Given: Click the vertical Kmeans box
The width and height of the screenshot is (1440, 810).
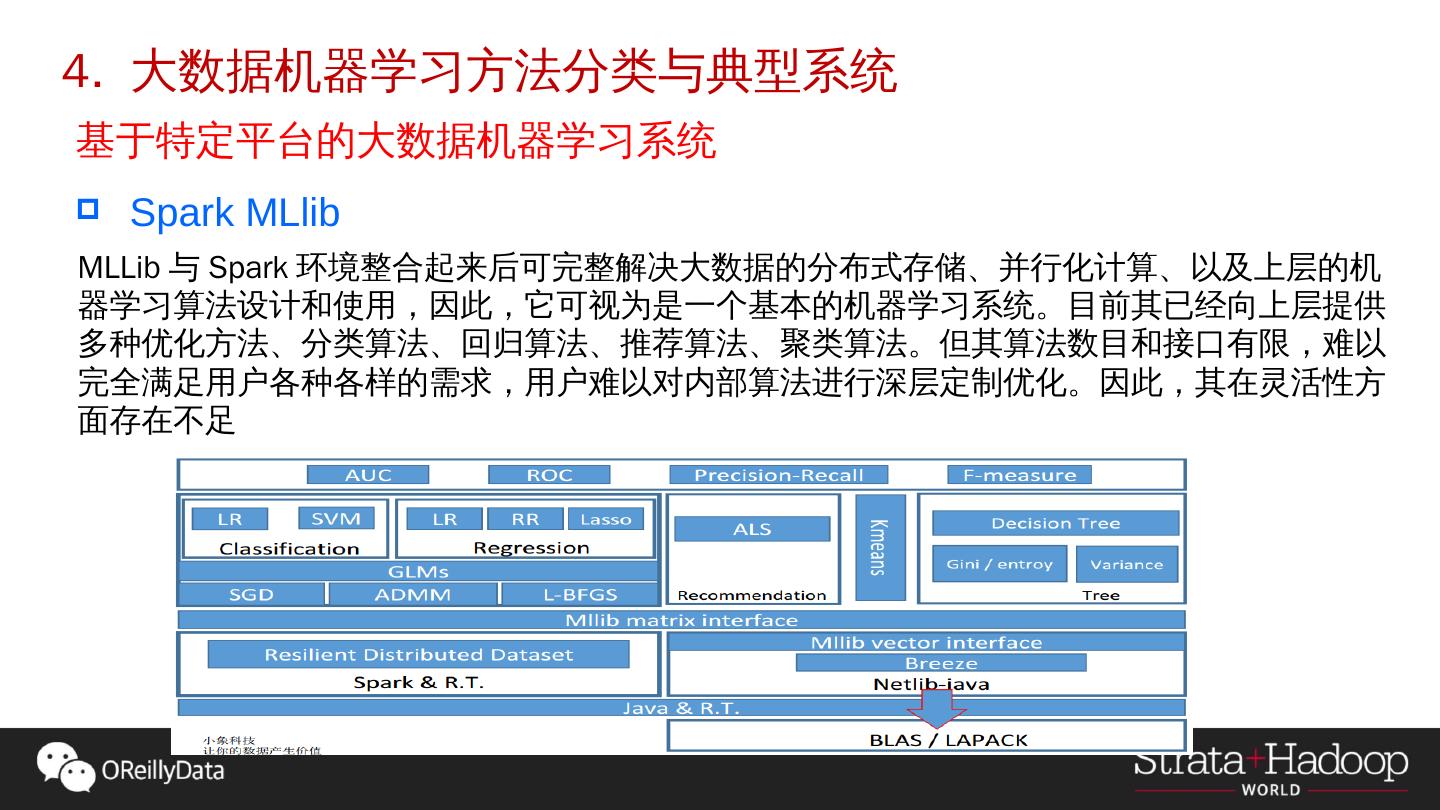Looking at the screenshot, I should click(880, 547).
